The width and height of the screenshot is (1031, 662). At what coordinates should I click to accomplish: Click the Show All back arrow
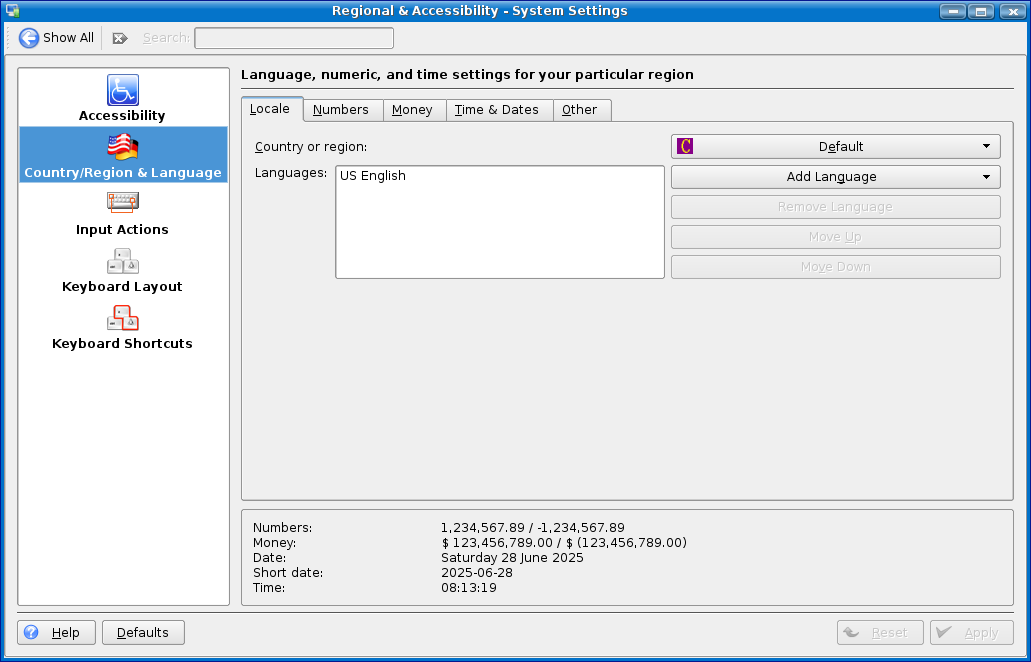coord(30,38)
